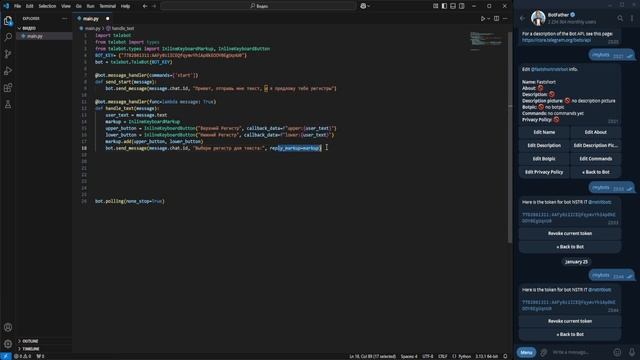This screenshot has height=360, width=640.
Task: Open the Help menu
Action: (x=125, y=6)
